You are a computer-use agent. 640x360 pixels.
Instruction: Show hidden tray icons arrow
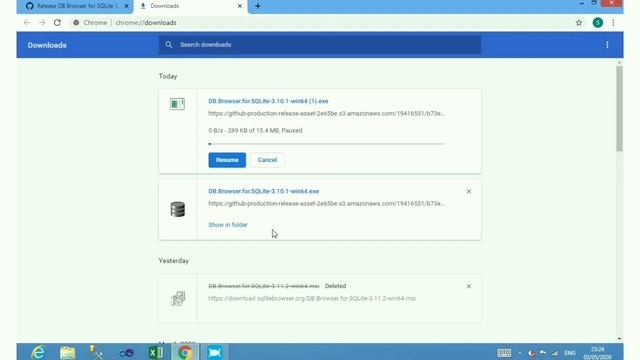520,353
